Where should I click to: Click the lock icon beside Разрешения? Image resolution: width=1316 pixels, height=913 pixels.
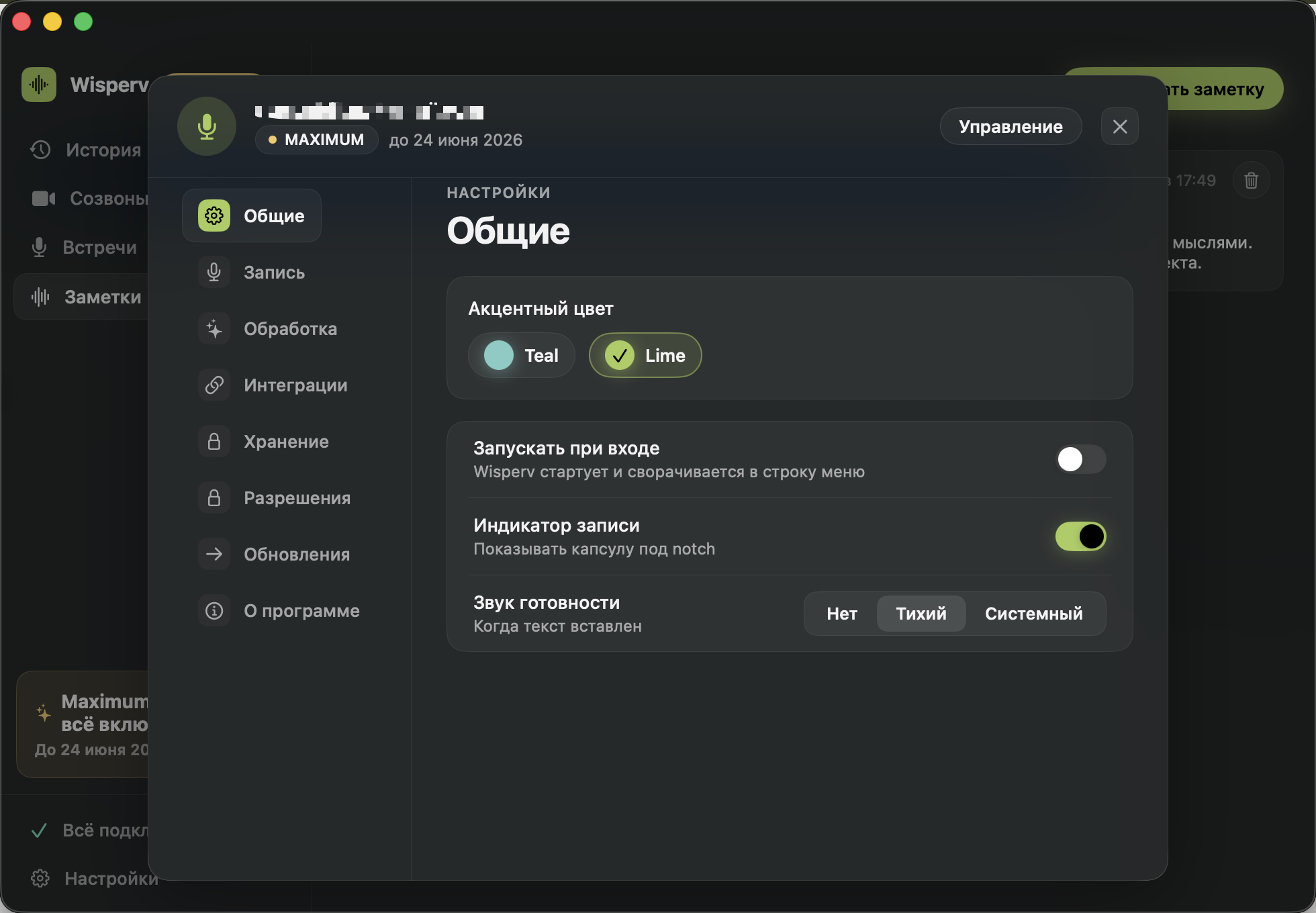(x=214, y=497)
